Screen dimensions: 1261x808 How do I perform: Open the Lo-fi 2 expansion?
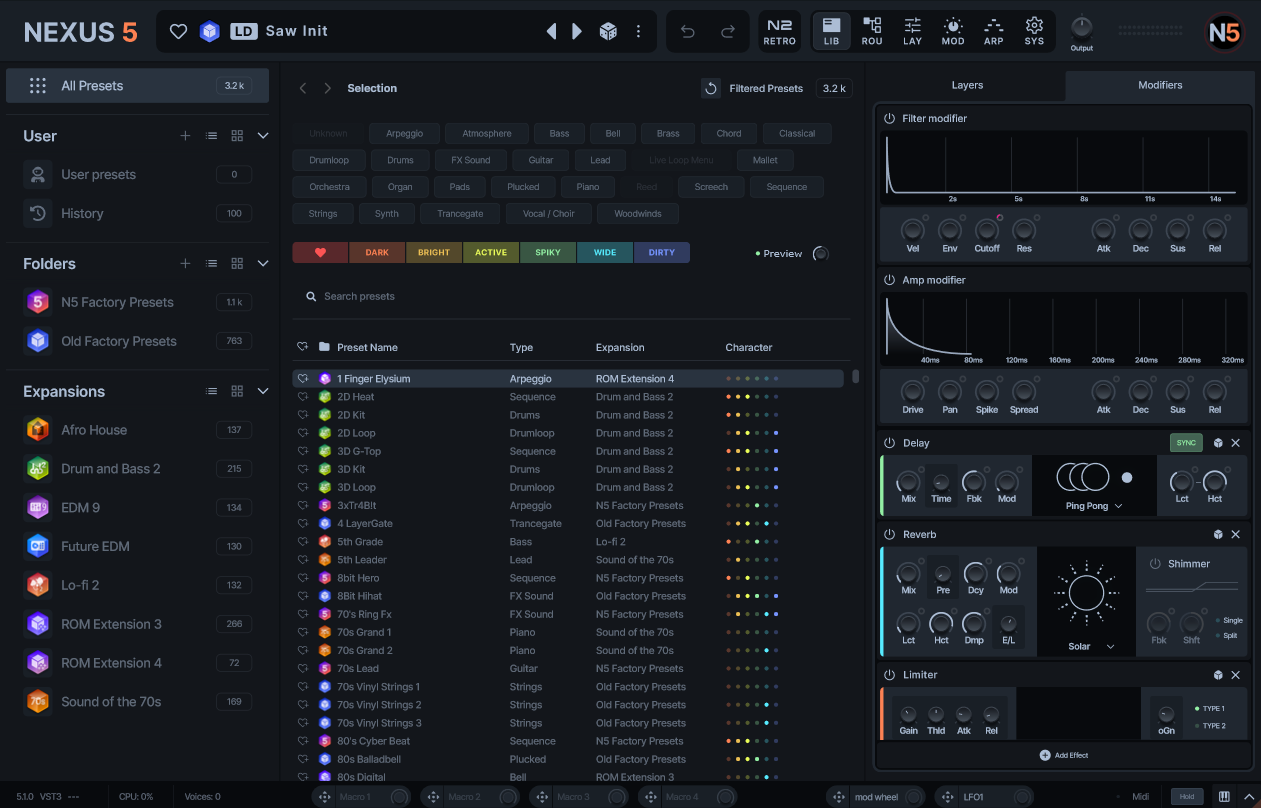point(137,585)
